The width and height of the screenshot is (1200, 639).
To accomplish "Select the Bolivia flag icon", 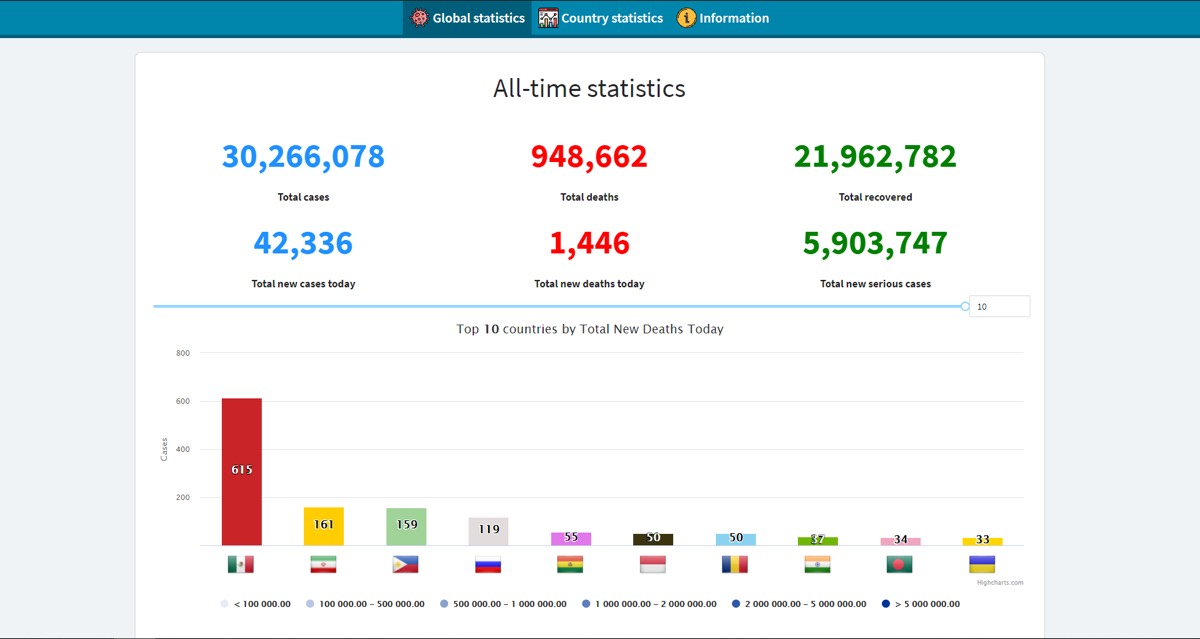I will [570, 564].
